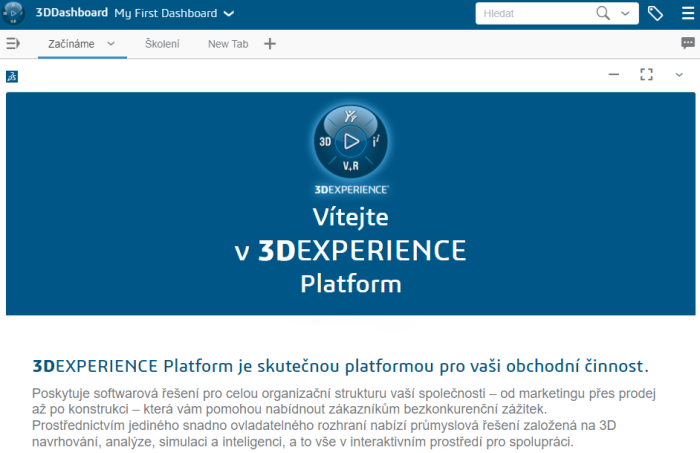Switch to the Školení tab
This screenshot has width=700, height=453.
coord(162,44)
